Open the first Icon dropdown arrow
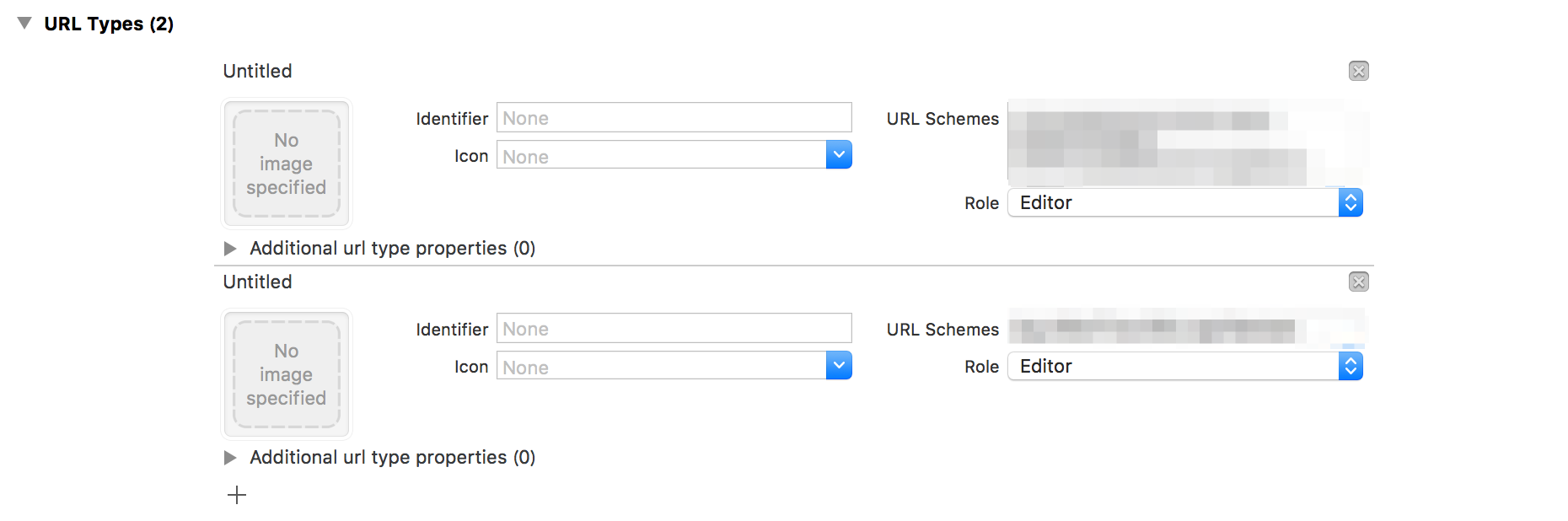1568x521 pixels. [x=839, y=155]
